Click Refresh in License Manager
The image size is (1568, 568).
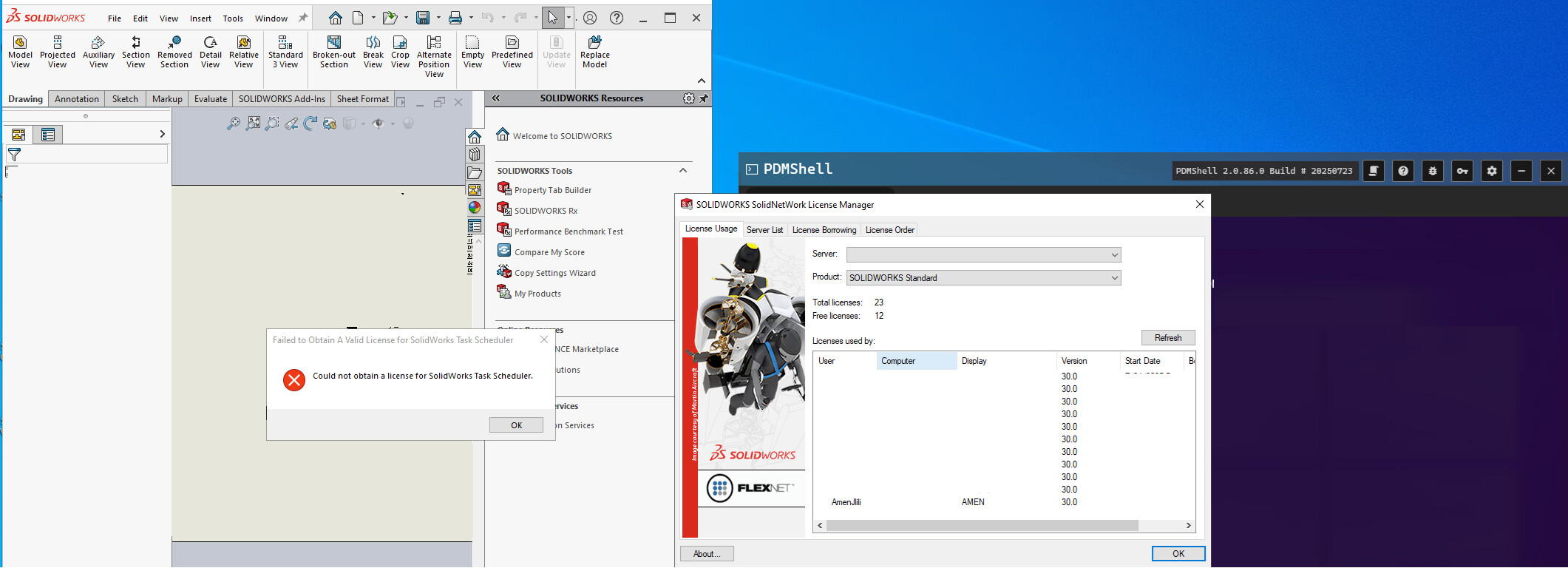point(1168,338)
